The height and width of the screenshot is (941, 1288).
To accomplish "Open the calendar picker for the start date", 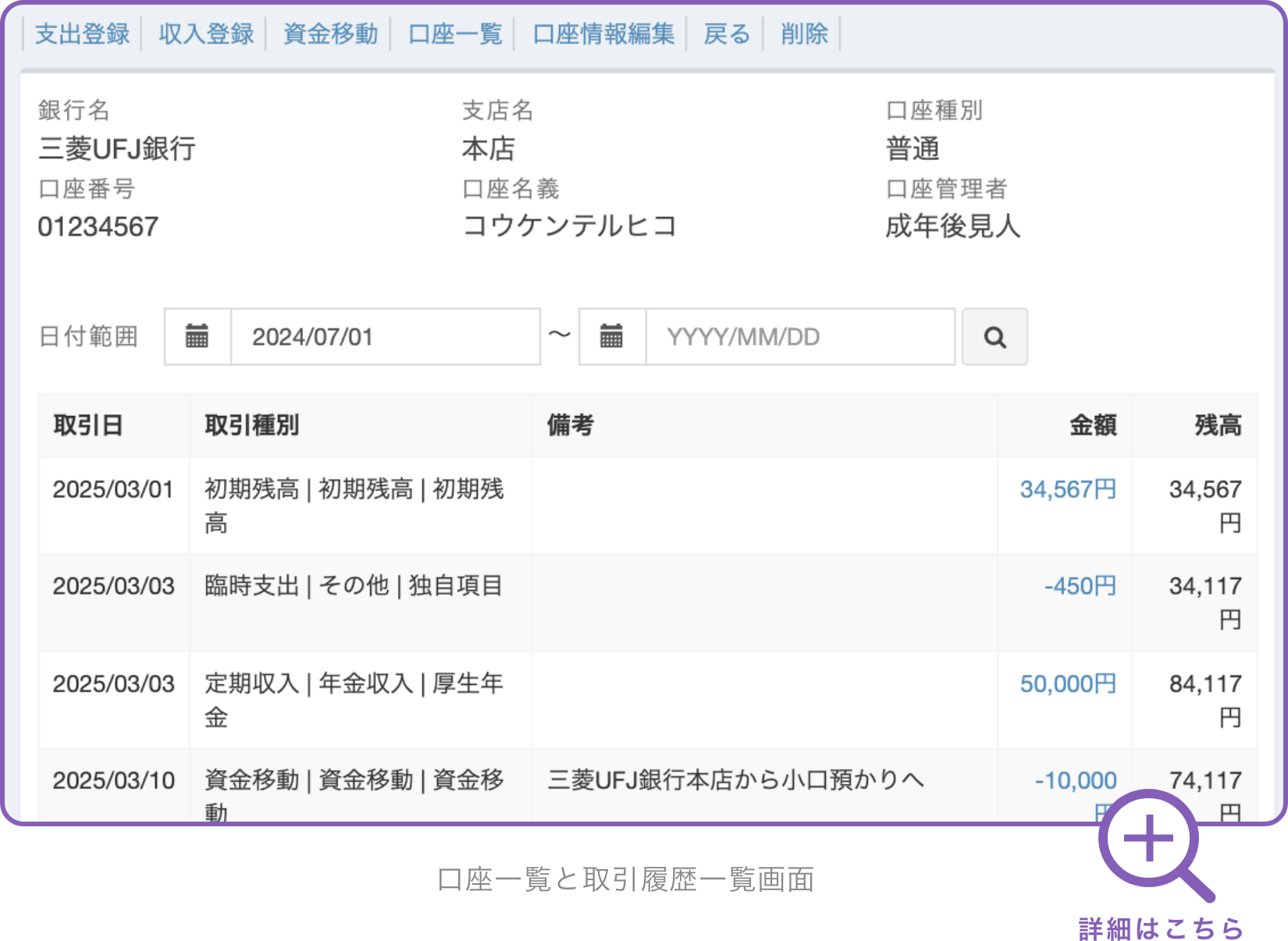I will pyautogui.click(x=197, y=336).
